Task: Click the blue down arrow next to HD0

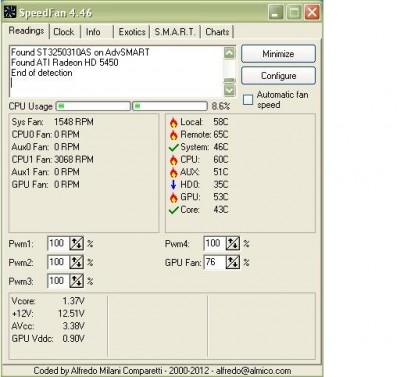Action: coord(173,185)
